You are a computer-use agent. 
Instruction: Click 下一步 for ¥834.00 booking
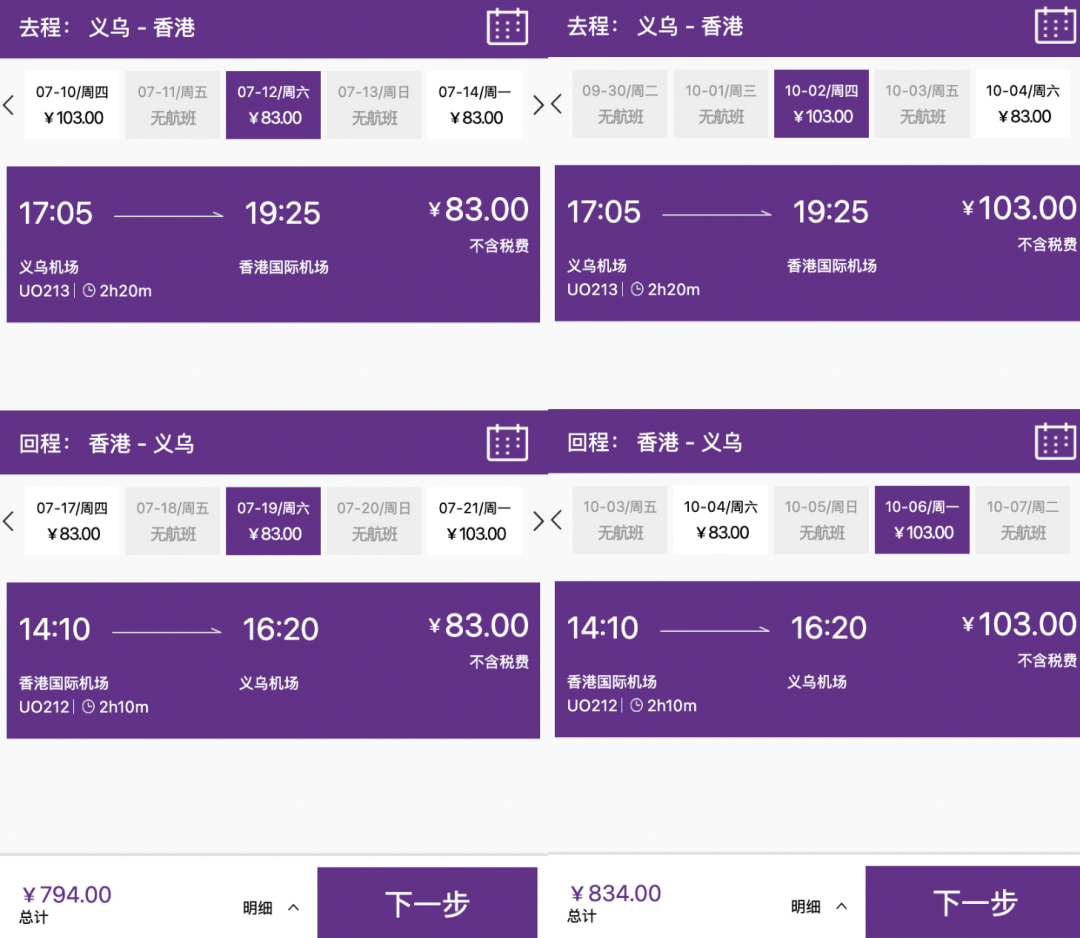click(x=973, y=901)
